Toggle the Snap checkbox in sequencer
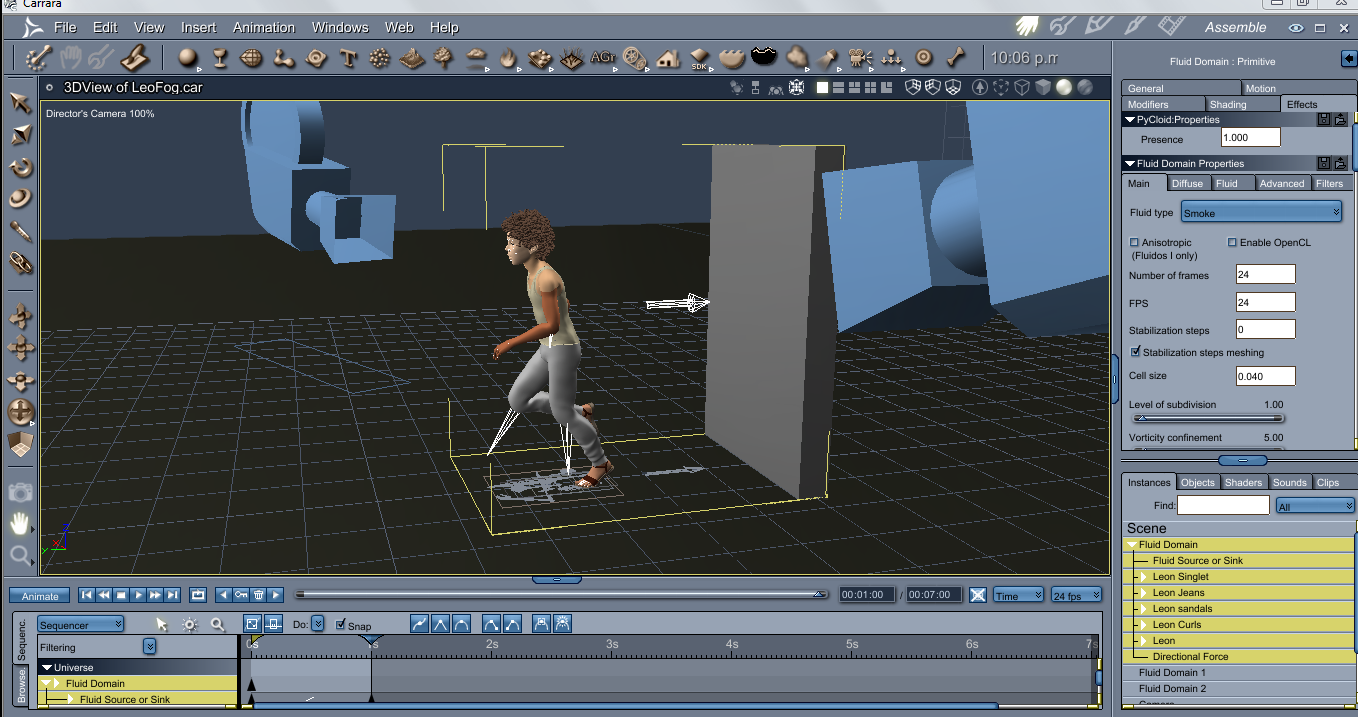The image size is (1358, 717). pyautogui.click(x=341, y=625)
